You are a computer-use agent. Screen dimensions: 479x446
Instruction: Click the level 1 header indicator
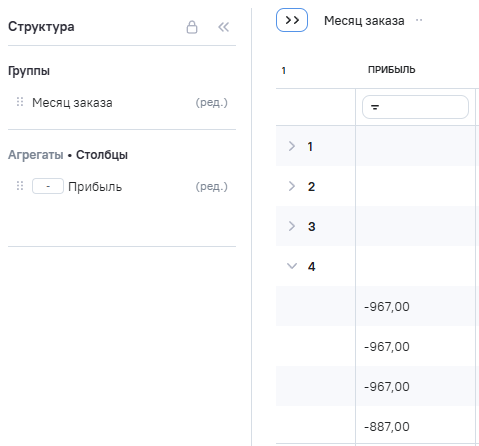284,70
